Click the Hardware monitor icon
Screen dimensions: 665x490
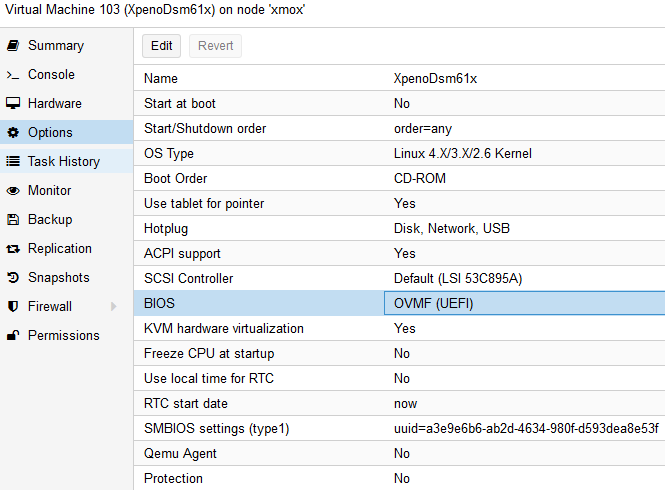[13, 104]
